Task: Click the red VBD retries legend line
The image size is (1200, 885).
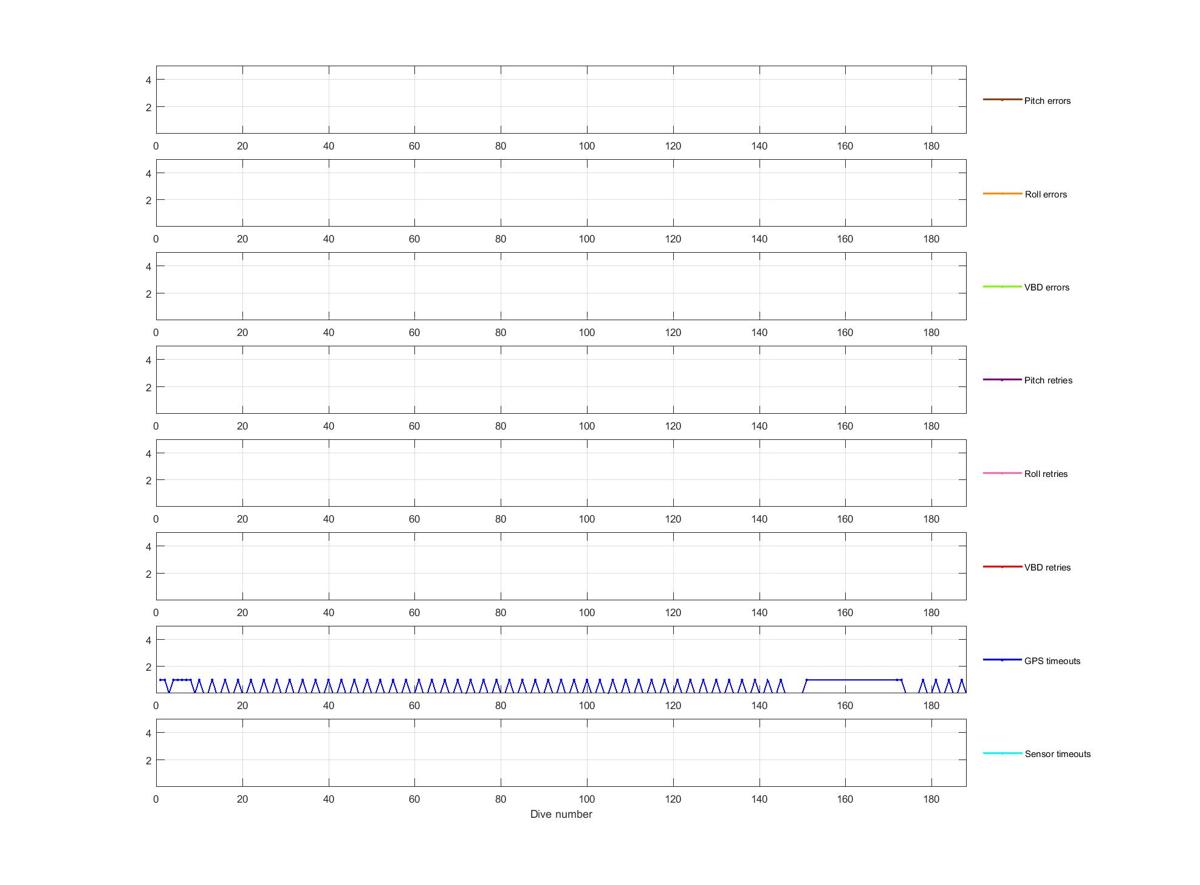Action: click(x=1002, y=567)
